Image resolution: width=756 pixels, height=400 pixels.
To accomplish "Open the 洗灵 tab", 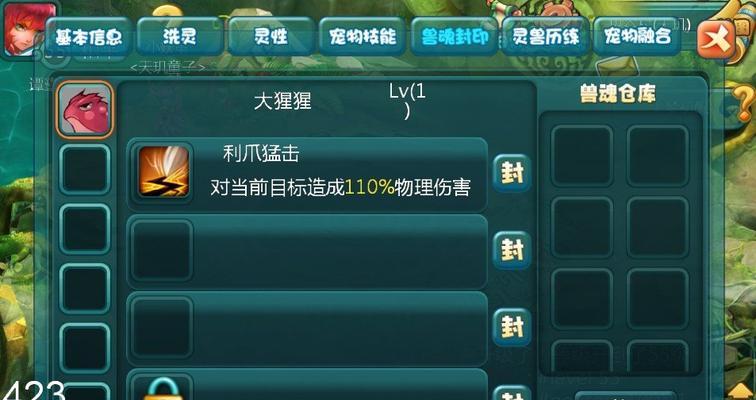I will point(179,37).
